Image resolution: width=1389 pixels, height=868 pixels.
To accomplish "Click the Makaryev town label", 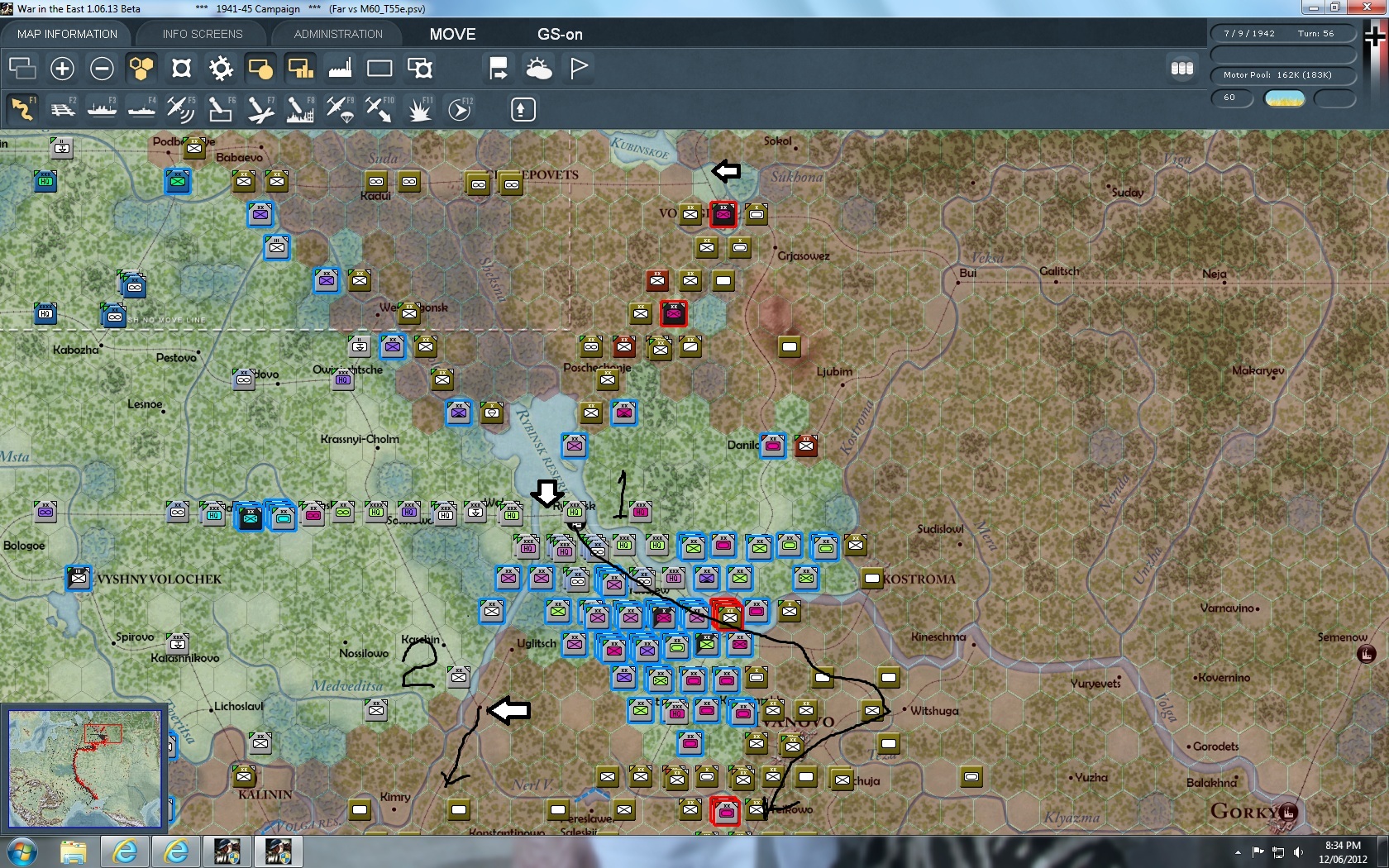I will pos(1258,371).
